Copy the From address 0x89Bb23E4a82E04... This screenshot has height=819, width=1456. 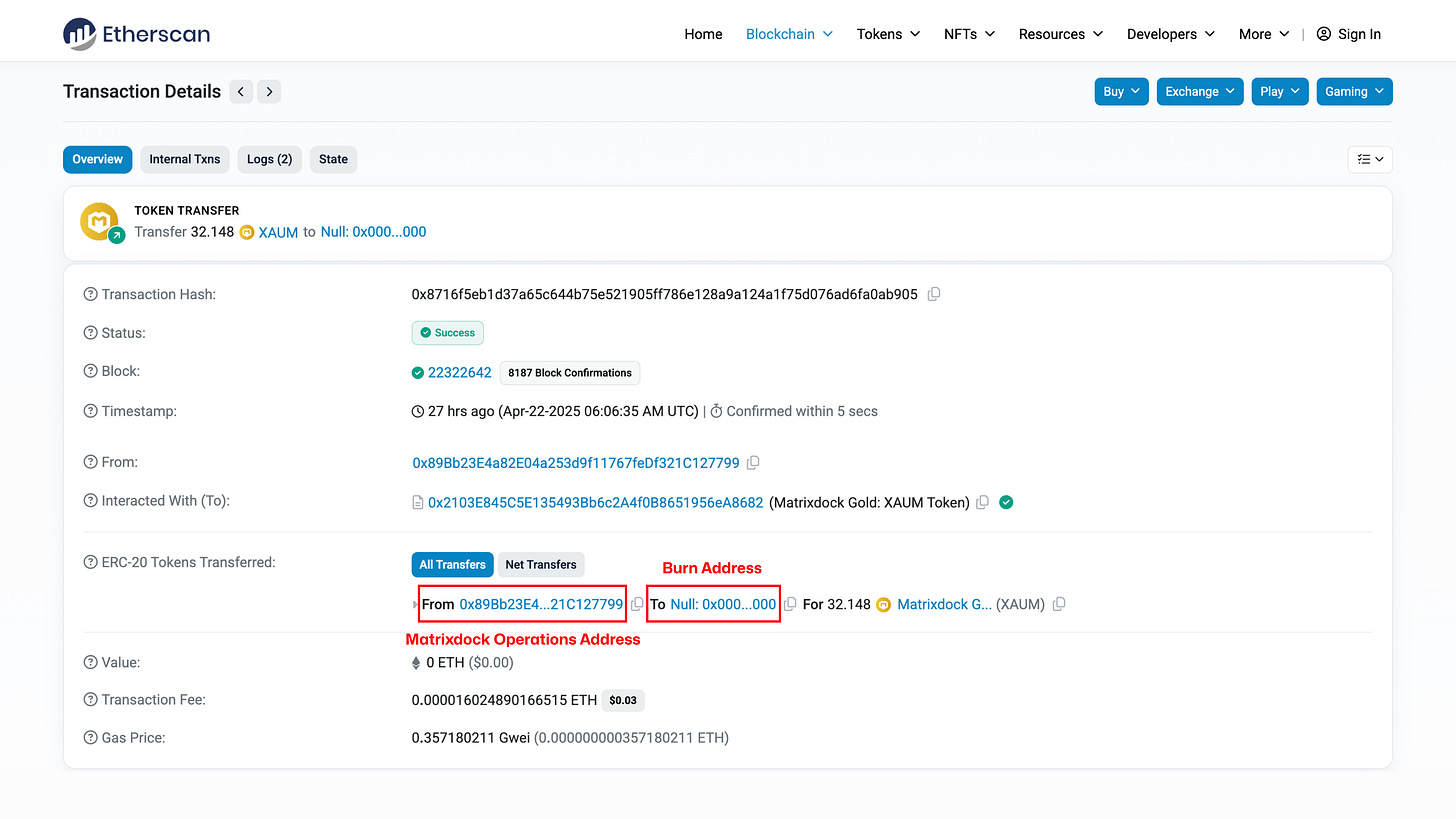pos(754,463)
